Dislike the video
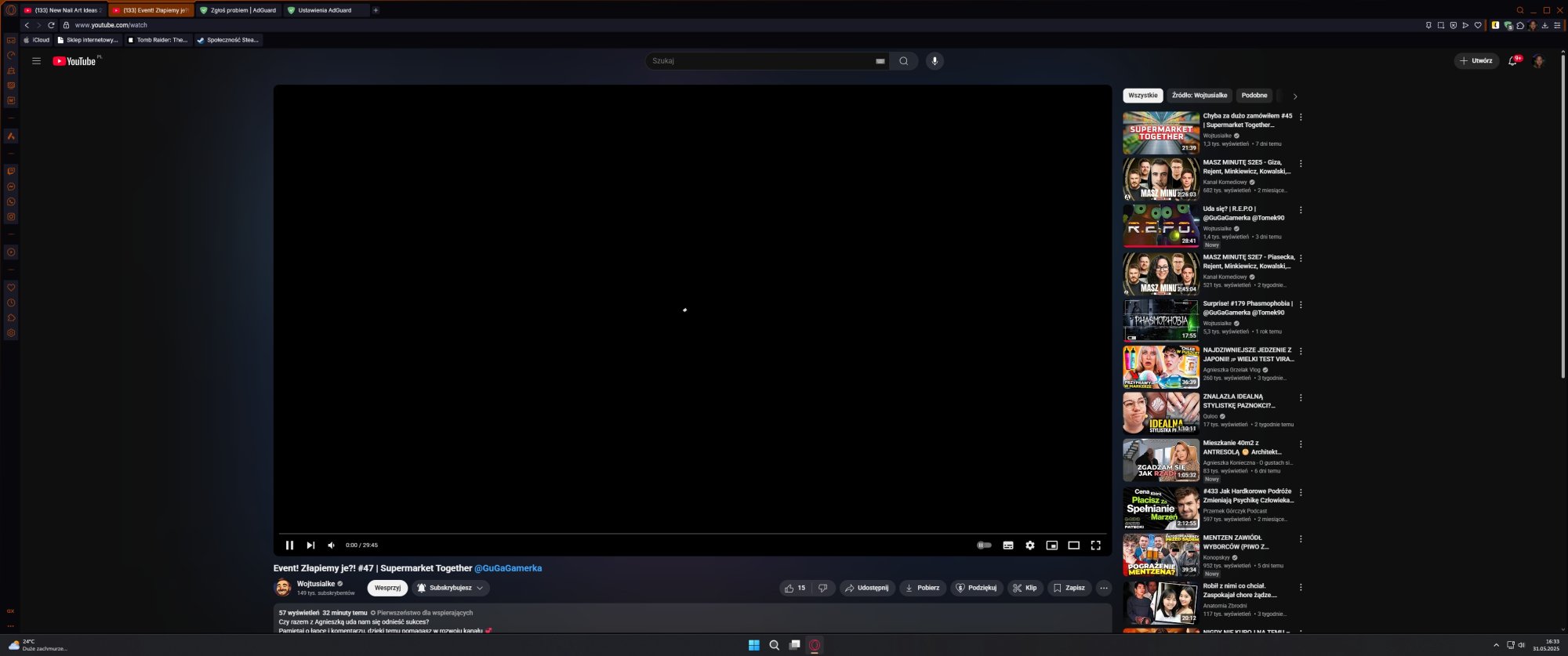Viewport: 1568px width, 656px height. tap(823, 588)
